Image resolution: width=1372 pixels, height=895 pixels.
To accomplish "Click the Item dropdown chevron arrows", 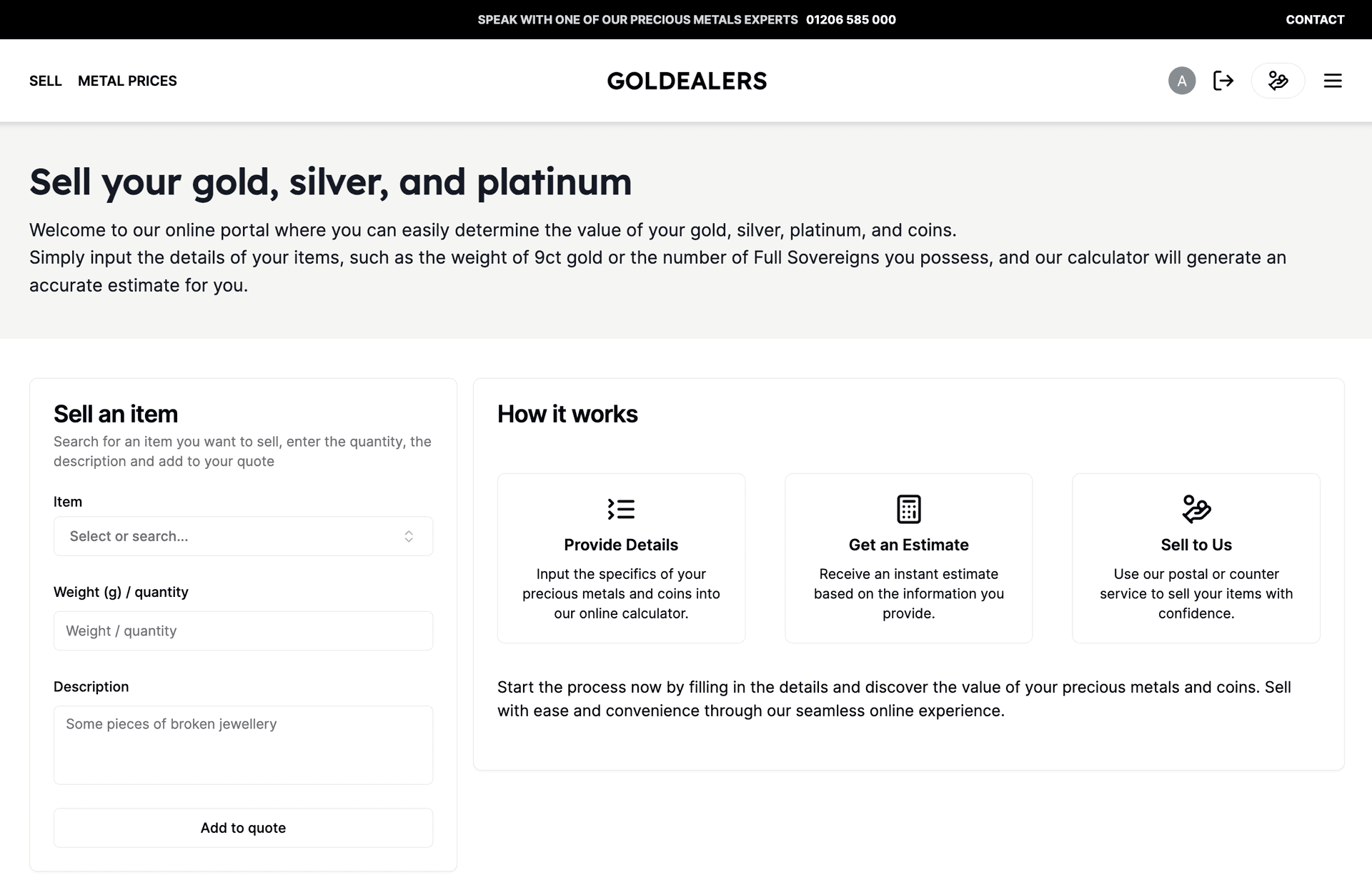I will [x=409, y=536].
